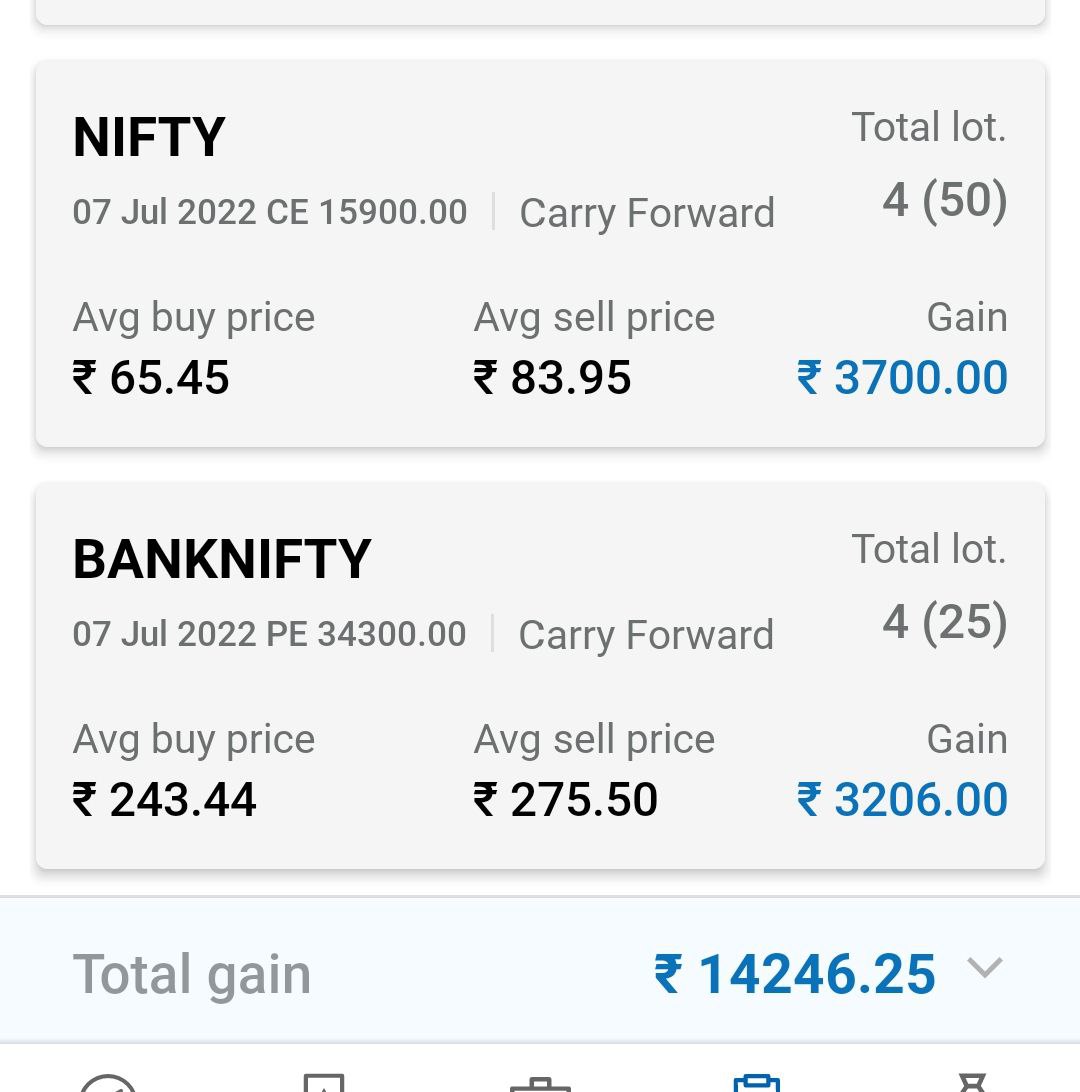Viewport: 1080px width, 1092px height.
Task: Tap Carry Forward label on NIFTY card
Action: coord(647,213)
